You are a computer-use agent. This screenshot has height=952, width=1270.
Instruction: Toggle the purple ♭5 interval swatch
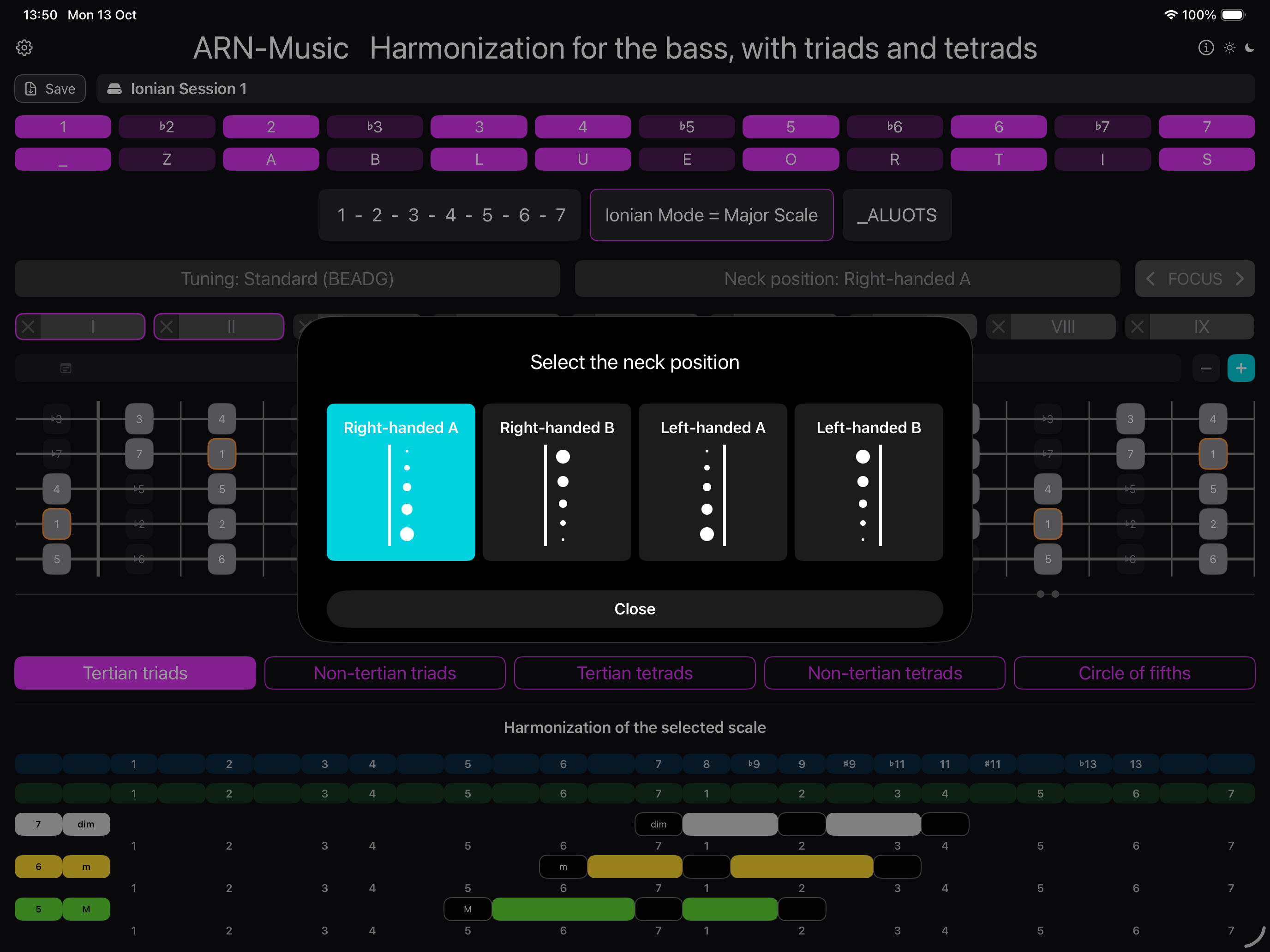tap(686, 127)
